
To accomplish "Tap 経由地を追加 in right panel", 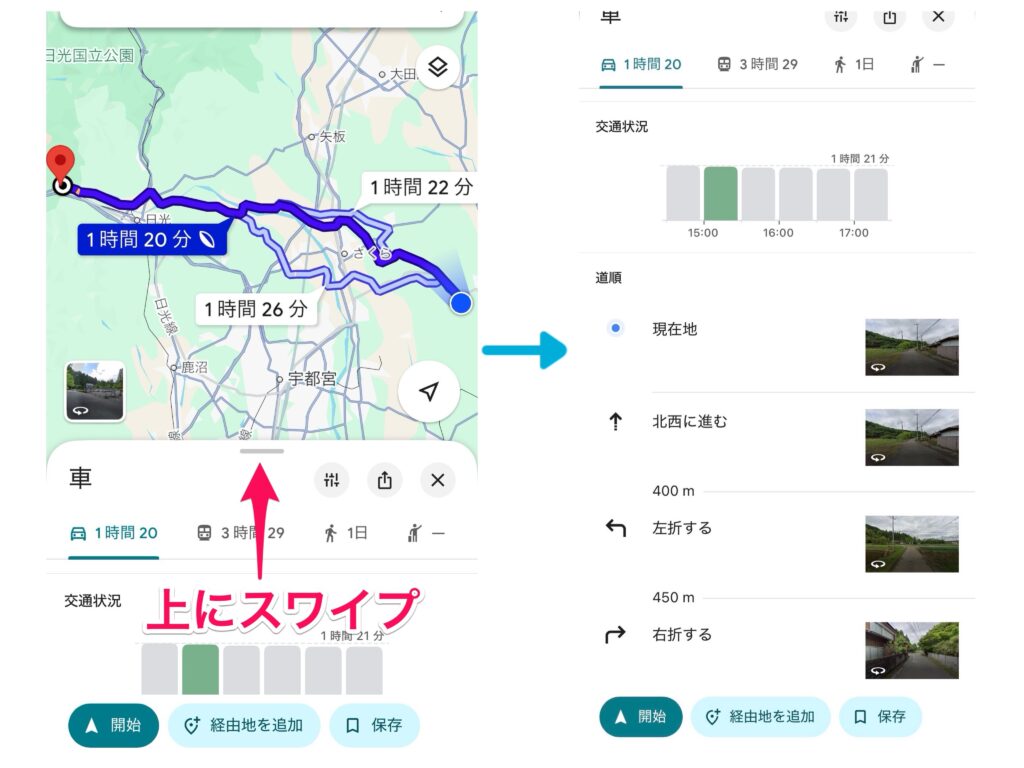I will tap(760, 716).
